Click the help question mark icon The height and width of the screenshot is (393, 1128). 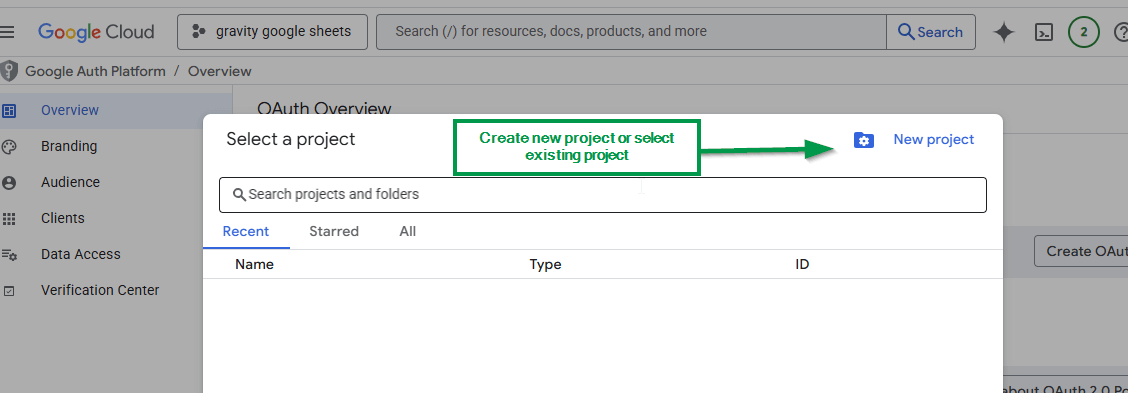1121,32
